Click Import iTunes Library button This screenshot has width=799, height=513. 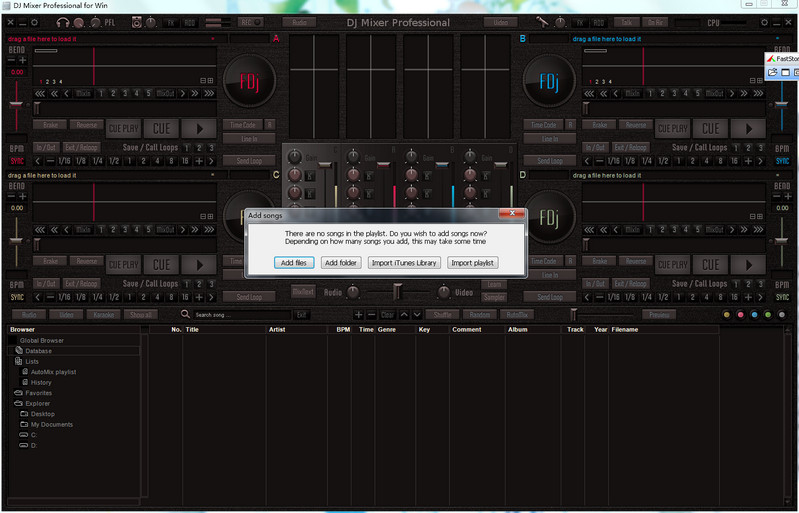coord(404,263)
